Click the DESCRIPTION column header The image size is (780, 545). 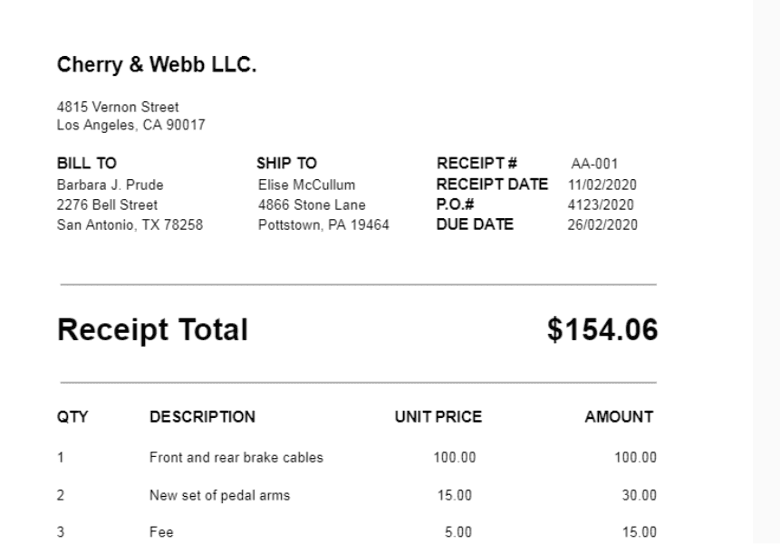point(202,417)
